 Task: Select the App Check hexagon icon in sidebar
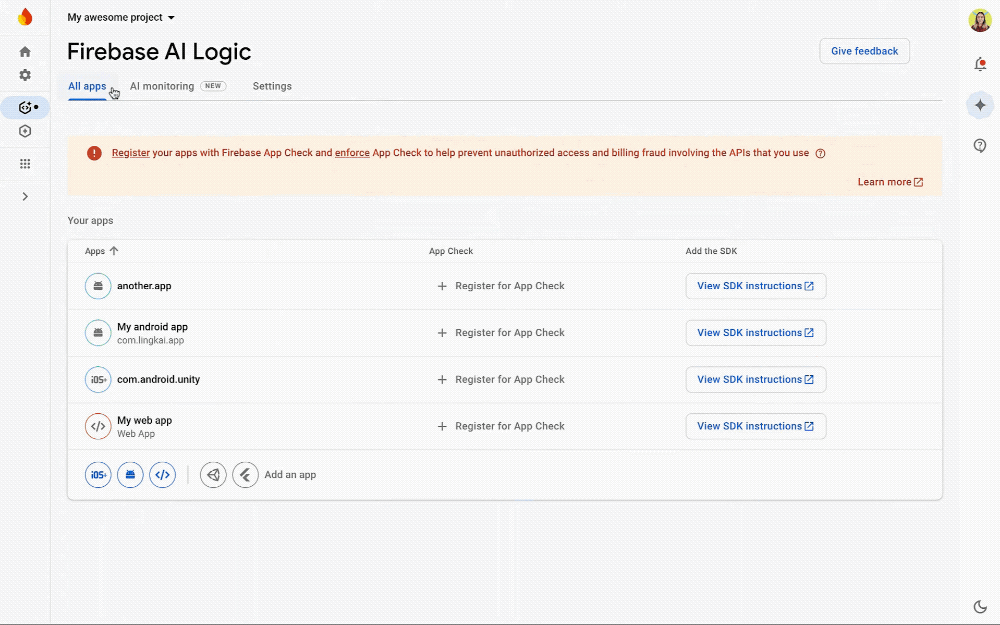(25, 131)
